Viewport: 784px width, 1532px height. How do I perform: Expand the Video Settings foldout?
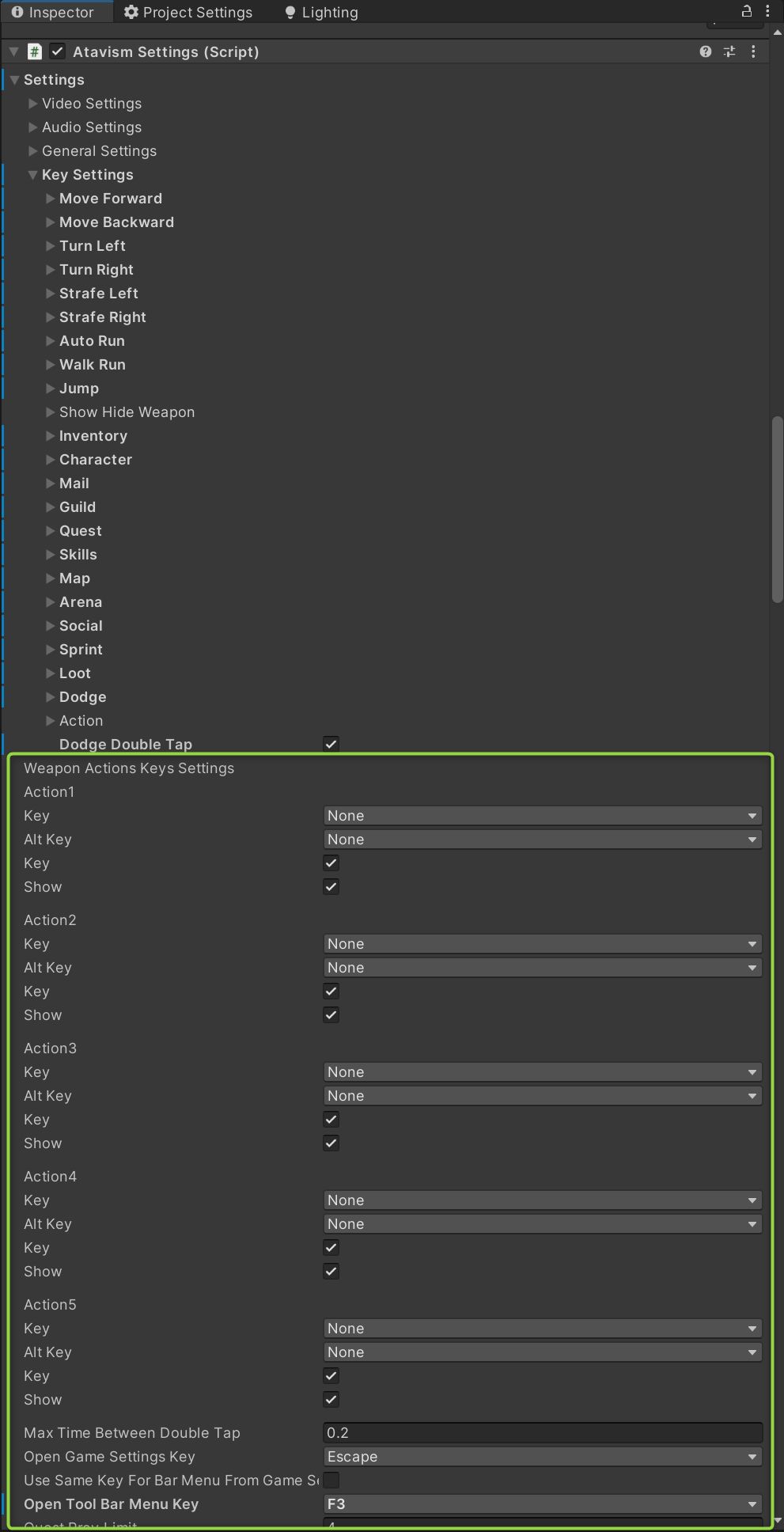tap(33, 104)
